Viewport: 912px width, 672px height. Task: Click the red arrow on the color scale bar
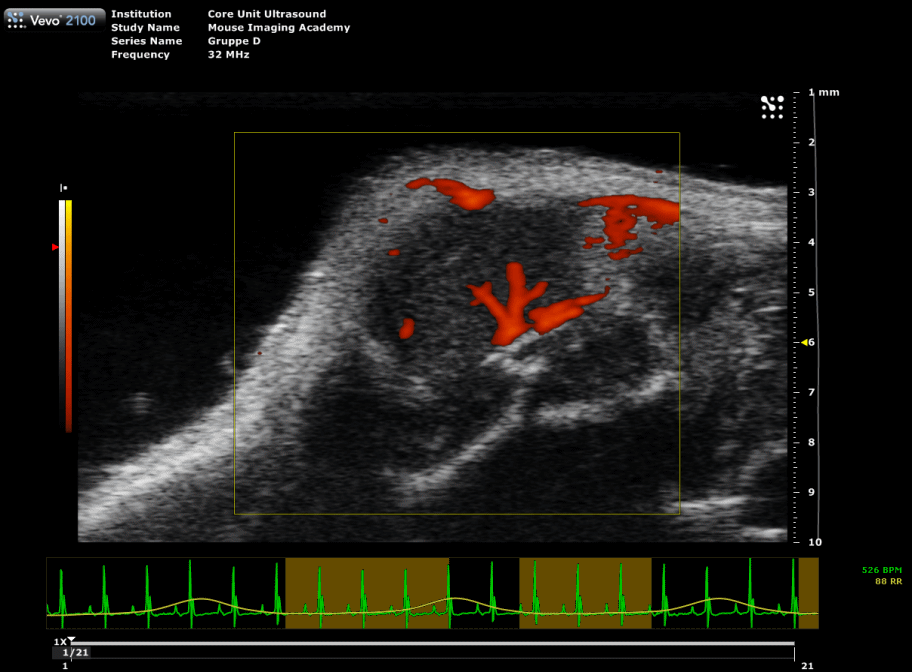point(55,247)
